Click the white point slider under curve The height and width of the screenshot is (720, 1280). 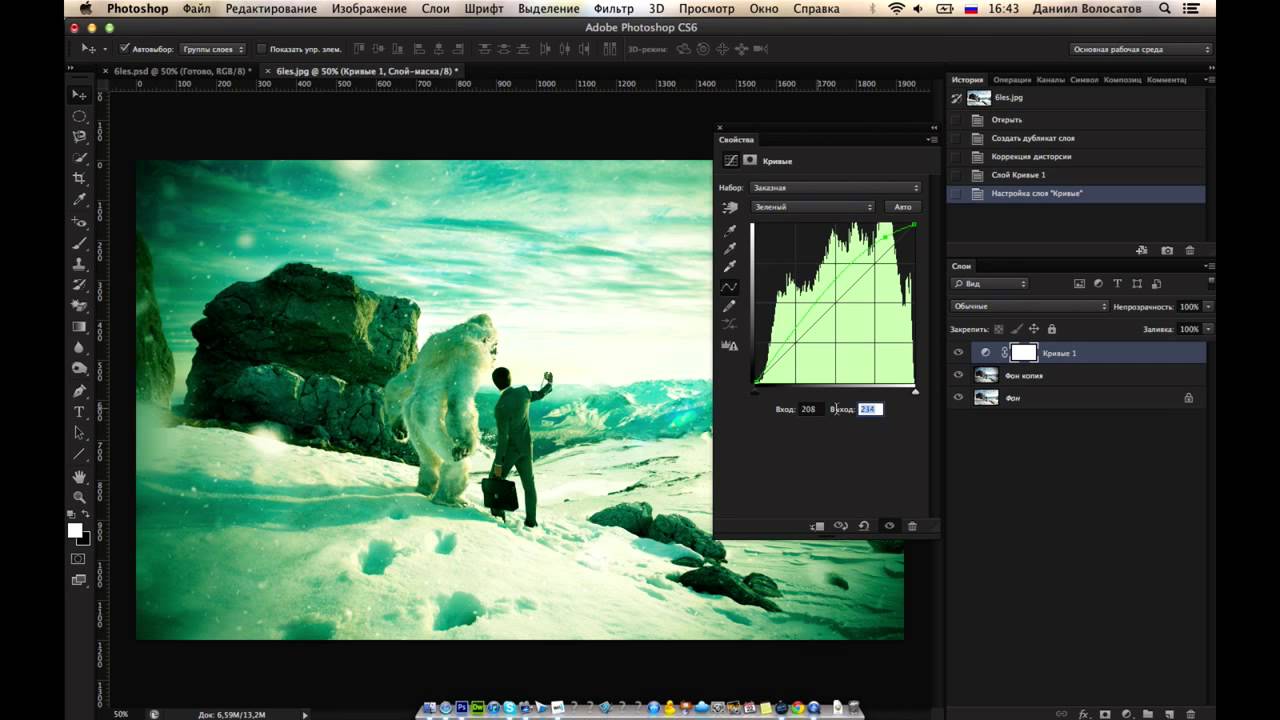click(915, 391)
